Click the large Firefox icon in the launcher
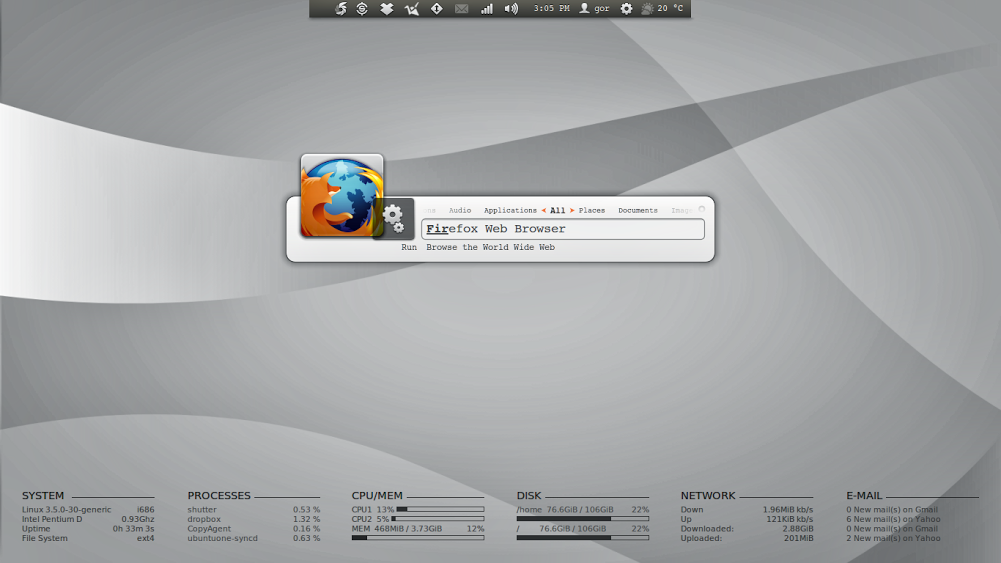This screenshot has width=1001, height=563. 342,195
